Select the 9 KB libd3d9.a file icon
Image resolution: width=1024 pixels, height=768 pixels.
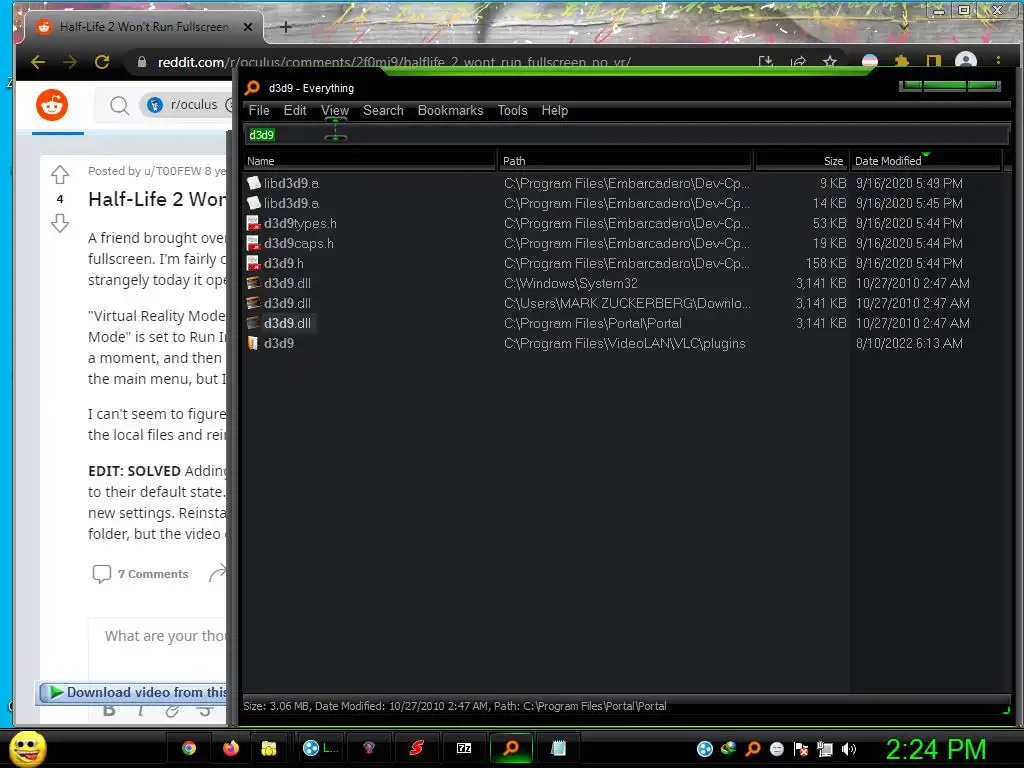click(253, 184)
